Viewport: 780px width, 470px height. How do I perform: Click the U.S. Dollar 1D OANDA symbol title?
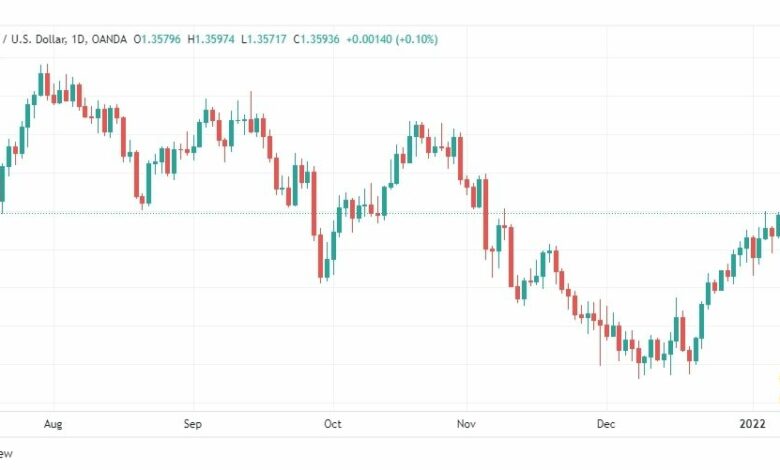point(65,39)
